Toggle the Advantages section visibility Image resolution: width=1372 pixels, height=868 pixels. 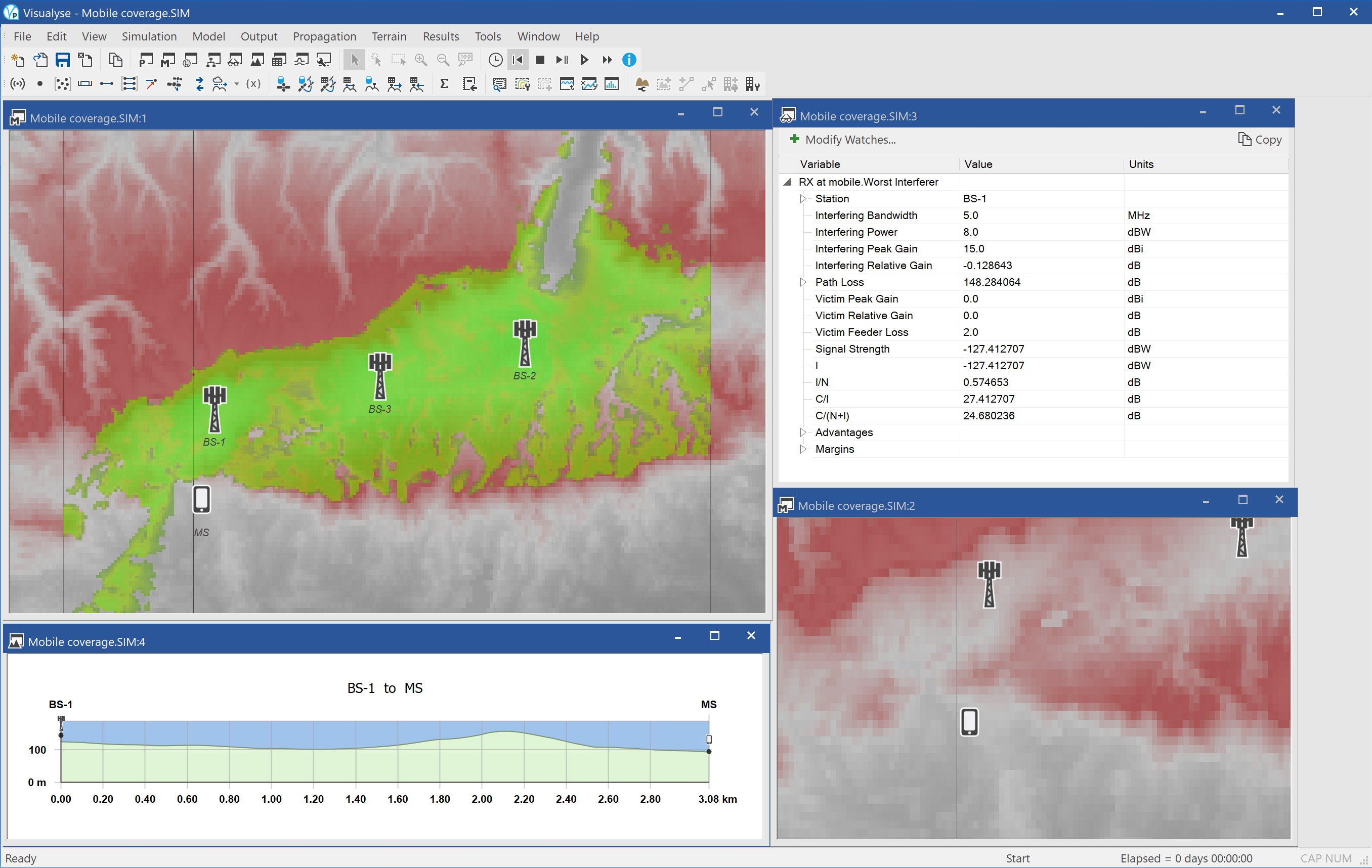click(x=803, y=432)
